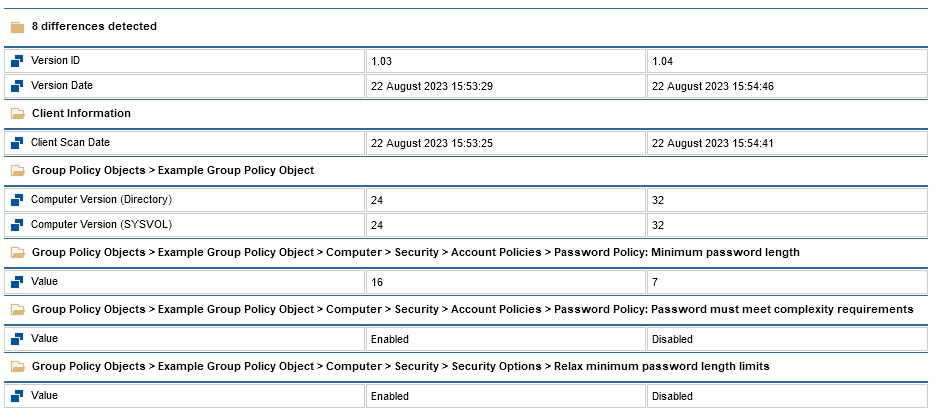Click the icon beside Computer Version (SYSVOL)
Image resolution: width=940 pixels, height=416 pixels.
[17, 225]
